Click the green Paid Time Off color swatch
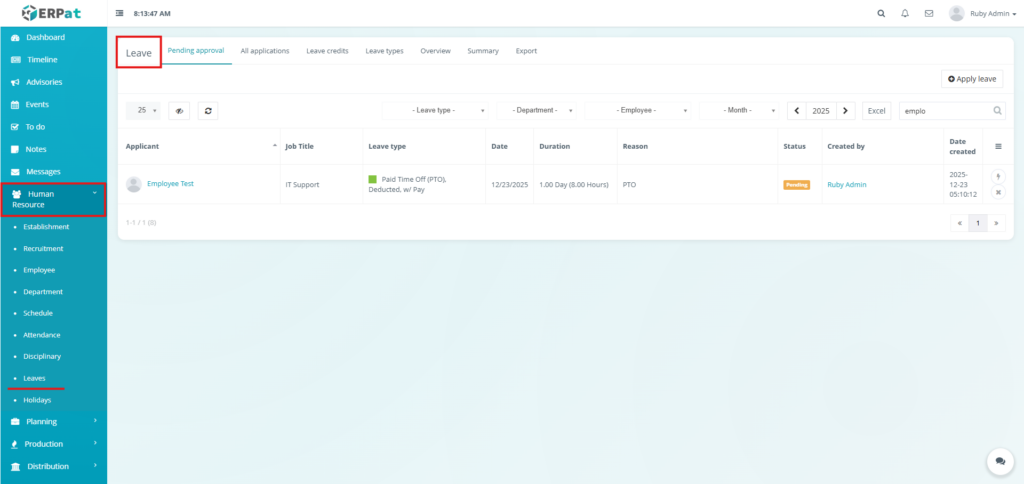This screenshot has width=1024, height=484. pyautogui.click(x=373, y=179)
